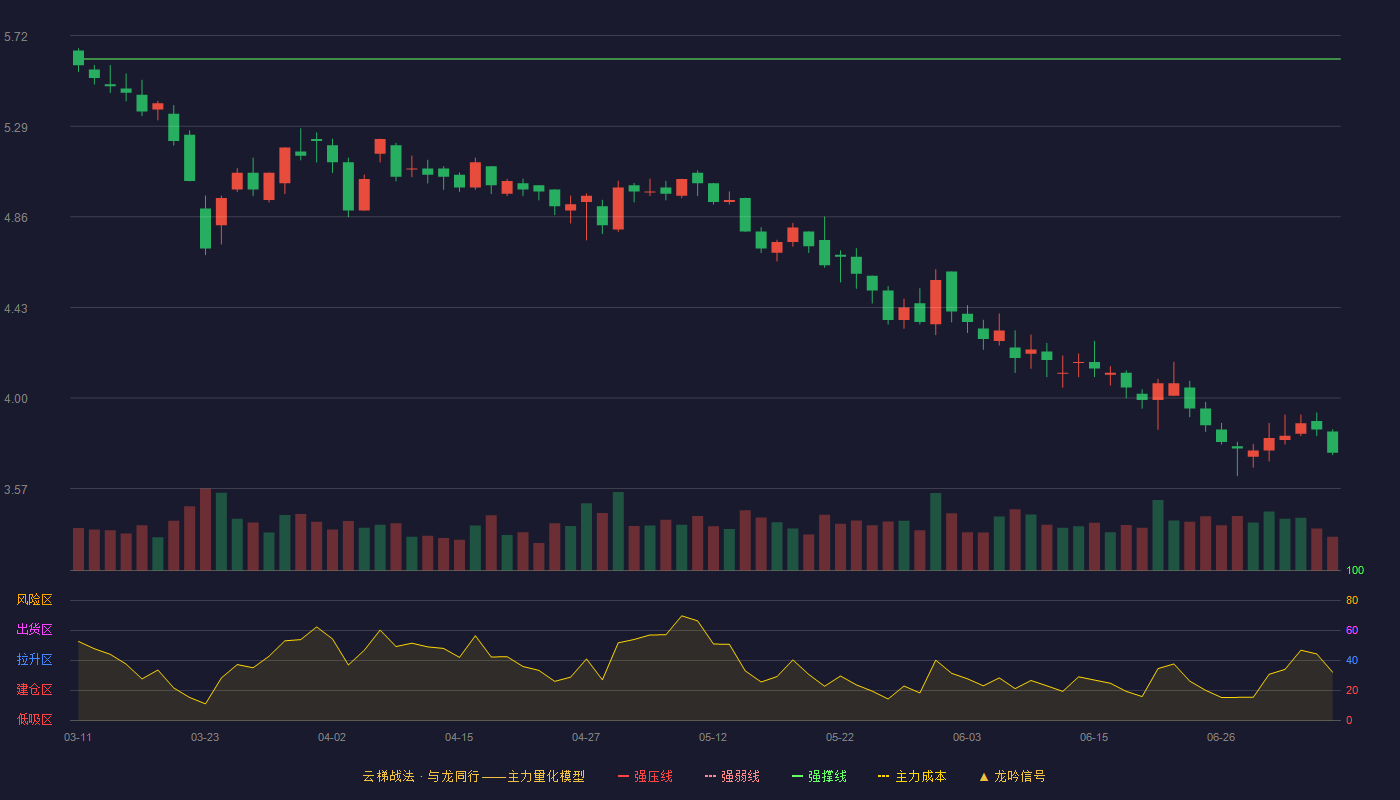
Task: Toggle the green 强撑线 legend entry
Action: (819, 776)
